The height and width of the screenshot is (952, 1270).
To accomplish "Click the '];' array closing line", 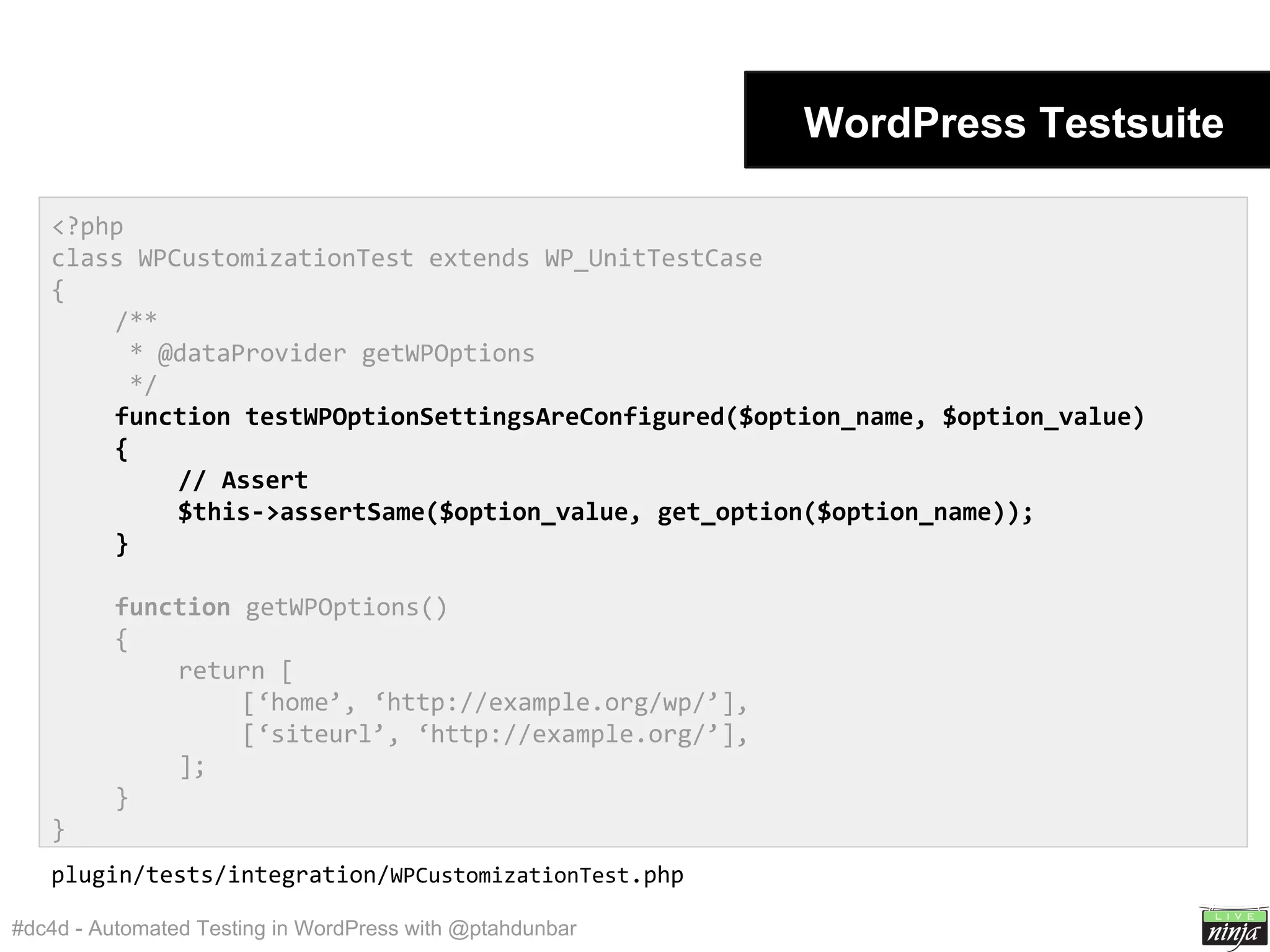I will tap(192, 767).
